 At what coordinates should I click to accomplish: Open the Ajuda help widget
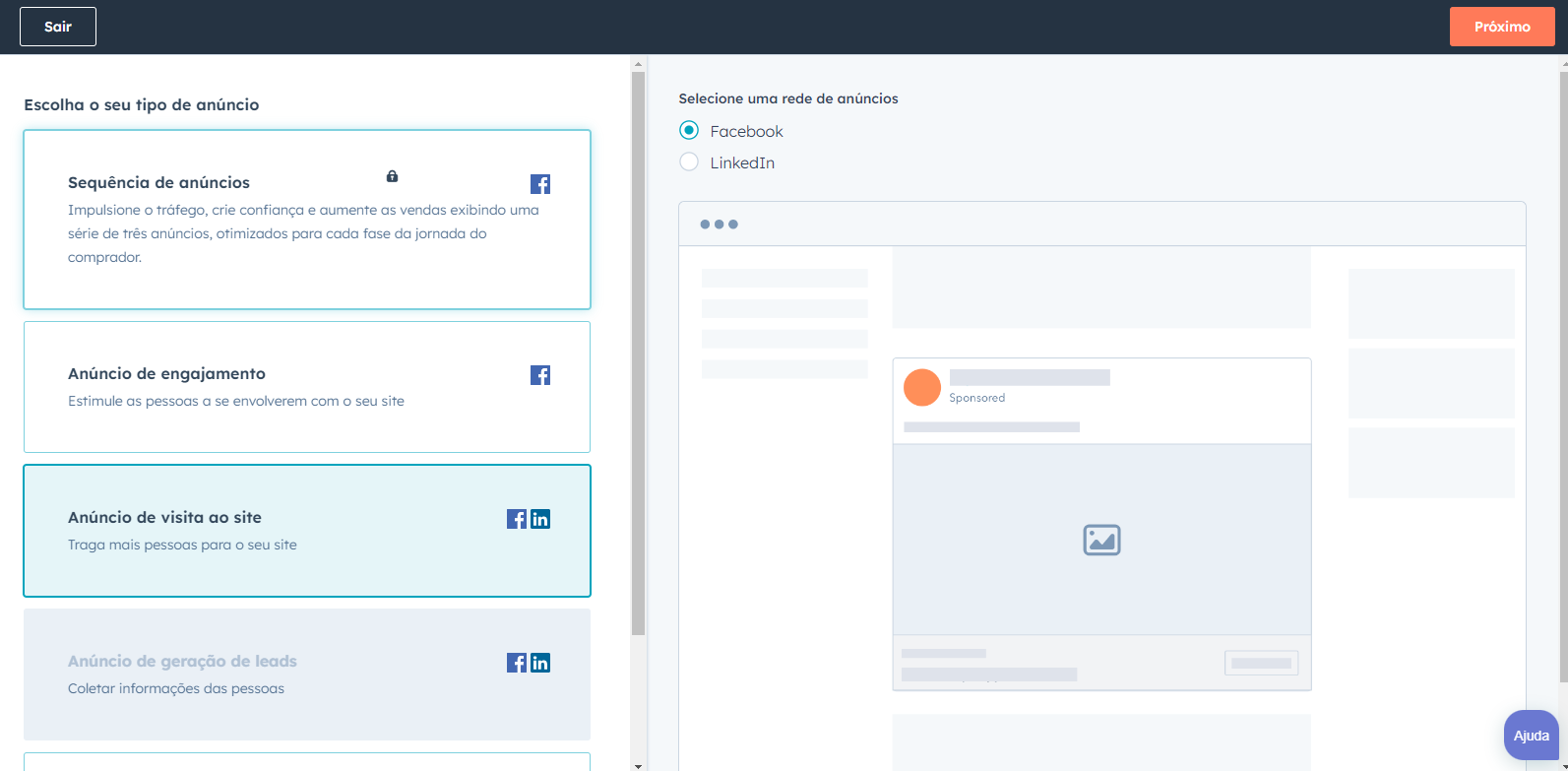click(x=1532, y=736)
